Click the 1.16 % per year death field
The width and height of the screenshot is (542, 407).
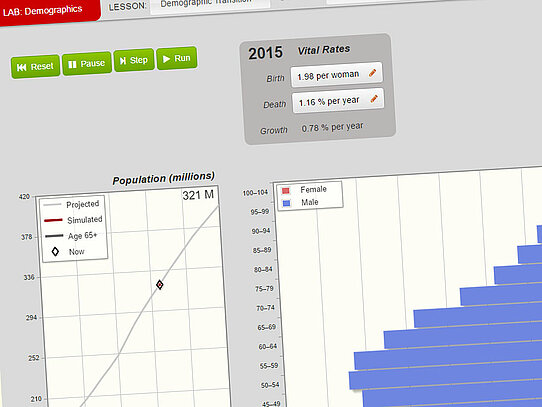(x=338, y=101)
